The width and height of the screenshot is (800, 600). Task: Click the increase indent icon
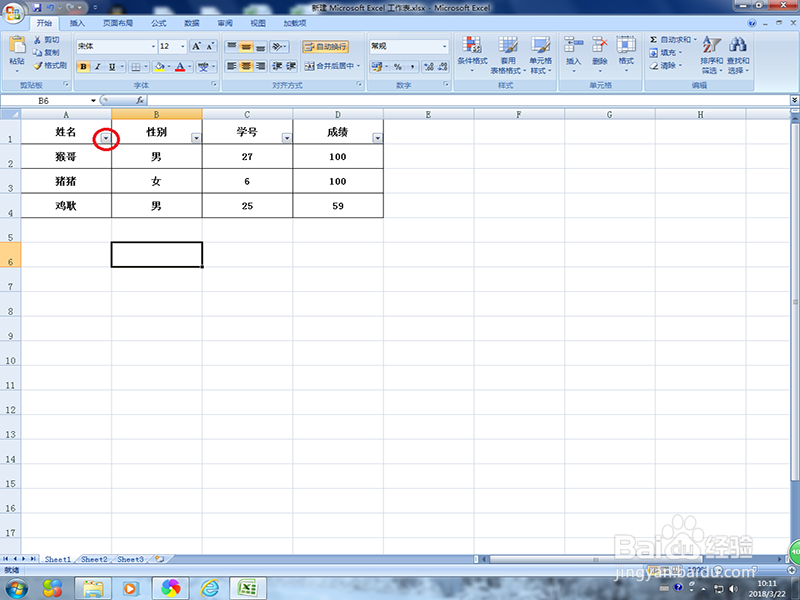tap(291, 66)
